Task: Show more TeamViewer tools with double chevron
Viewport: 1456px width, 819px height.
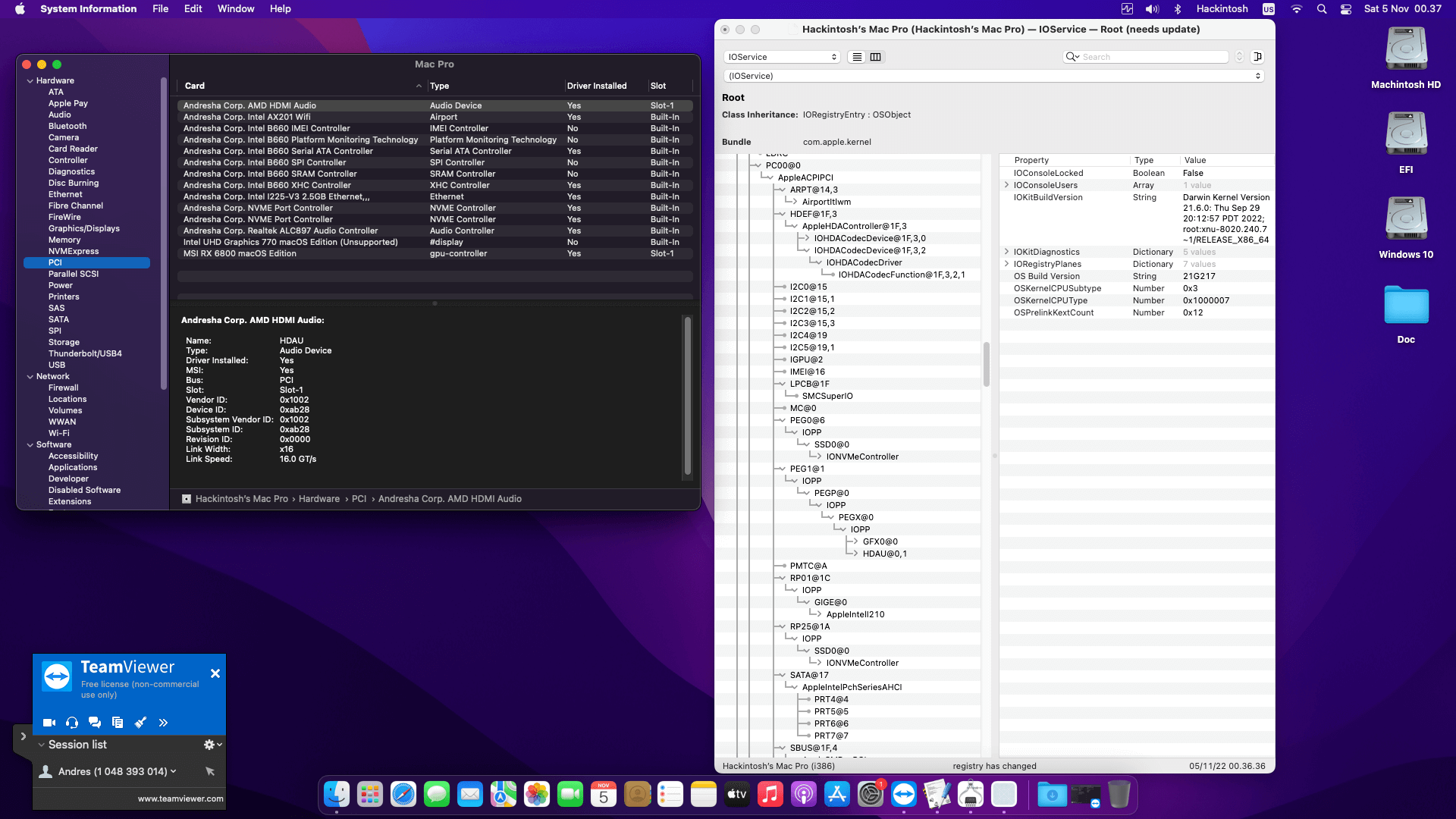Action: [163, 723]
